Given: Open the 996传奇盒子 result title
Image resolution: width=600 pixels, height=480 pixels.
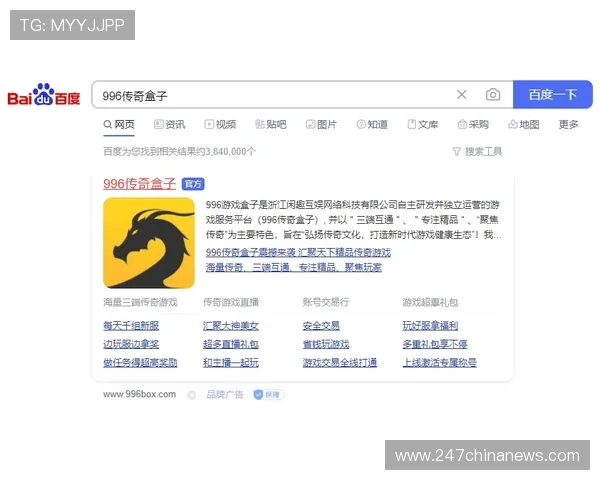Looking at the screenshot, I should pos(139,184).
